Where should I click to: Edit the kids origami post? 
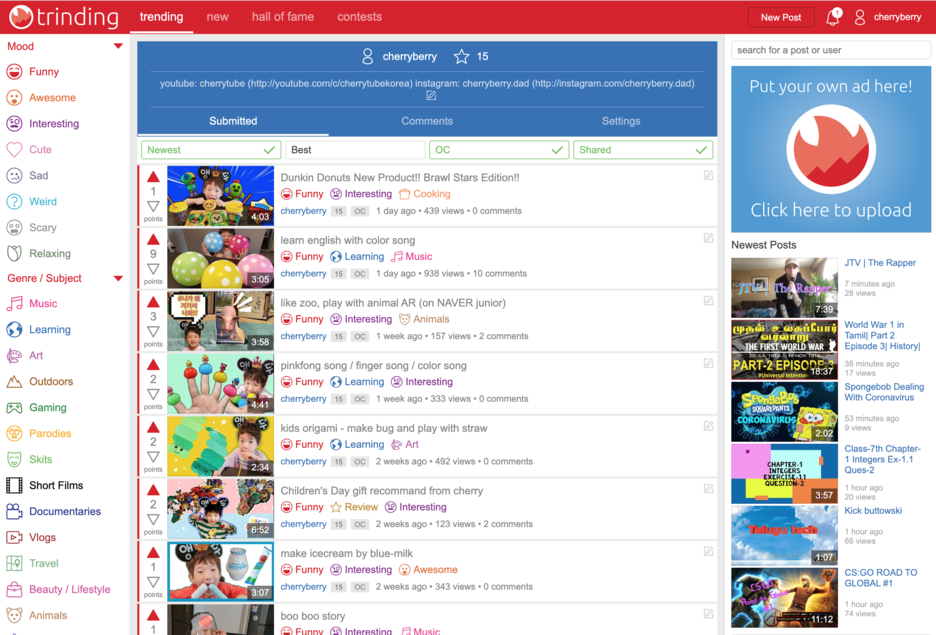pyautogui.click(x=709, y=426)
